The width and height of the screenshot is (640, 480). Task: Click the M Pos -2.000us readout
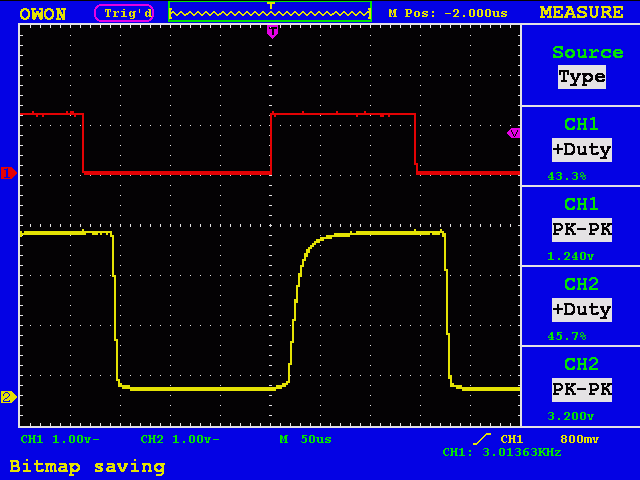(x=448, y=13)
